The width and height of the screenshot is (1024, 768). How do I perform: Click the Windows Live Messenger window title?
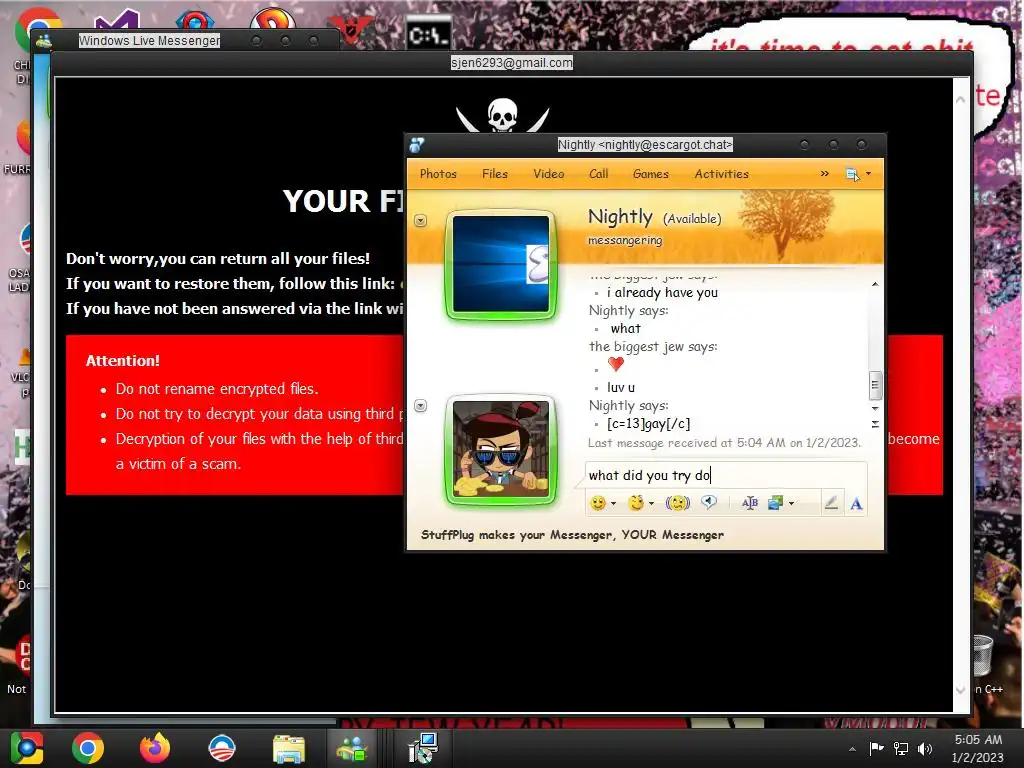149,40
